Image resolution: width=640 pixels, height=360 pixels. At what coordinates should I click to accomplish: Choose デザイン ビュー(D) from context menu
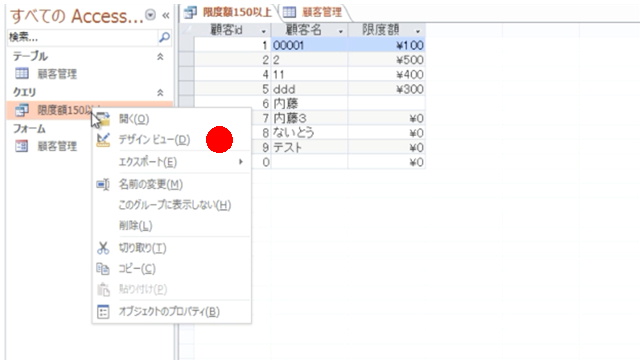[172, 140]
